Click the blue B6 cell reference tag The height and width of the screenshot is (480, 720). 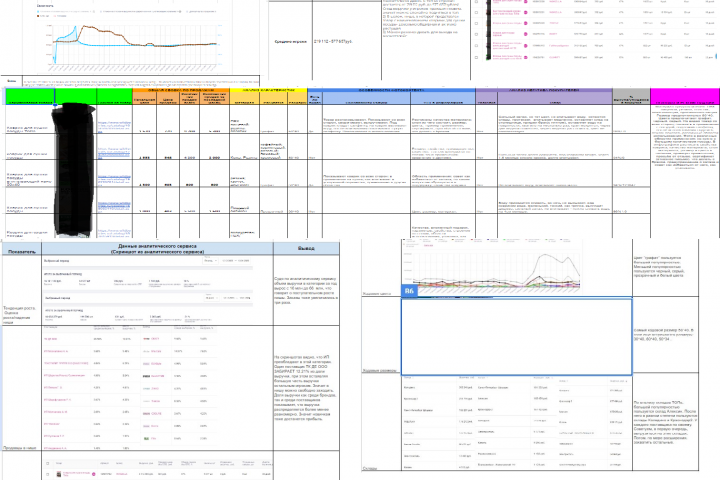pos(409,291)
